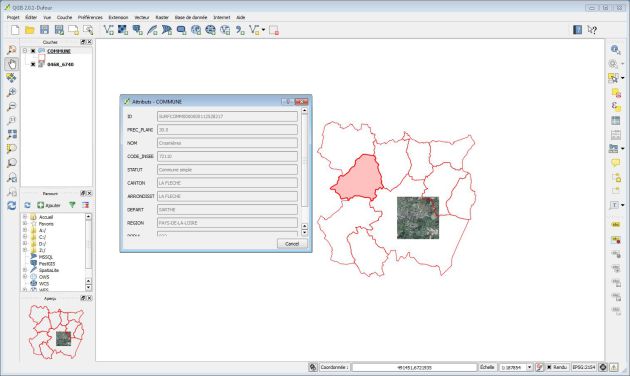Click EPSG:2154 CRS status button
Viewport: 630px width, 376px height.
pyautogui.click(x=585, y=367)
